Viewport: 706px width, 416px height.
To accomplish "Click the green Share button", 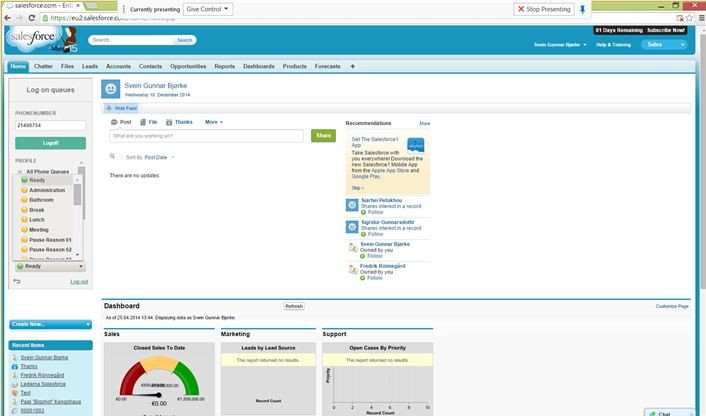I will click(x=323, y=136).
